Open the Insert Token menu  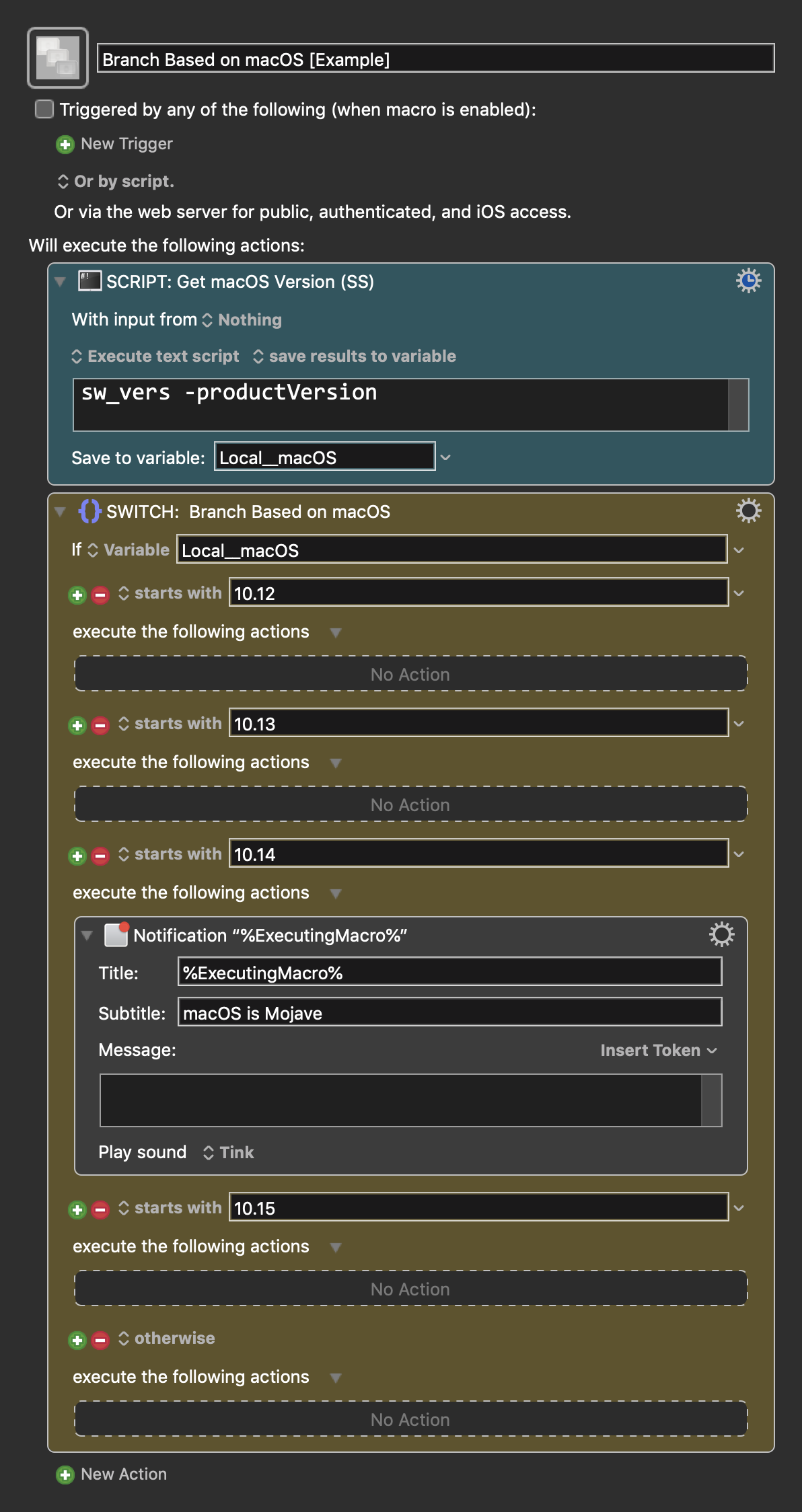(x=659, y=1051)
